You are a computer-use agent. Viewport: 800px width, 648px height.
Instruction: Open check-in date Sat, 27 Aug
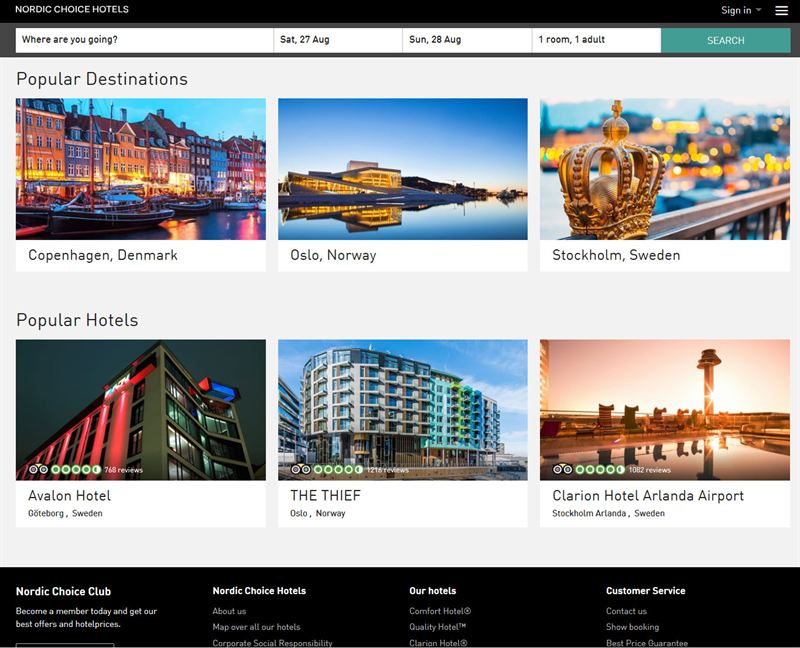coord(338,40)
